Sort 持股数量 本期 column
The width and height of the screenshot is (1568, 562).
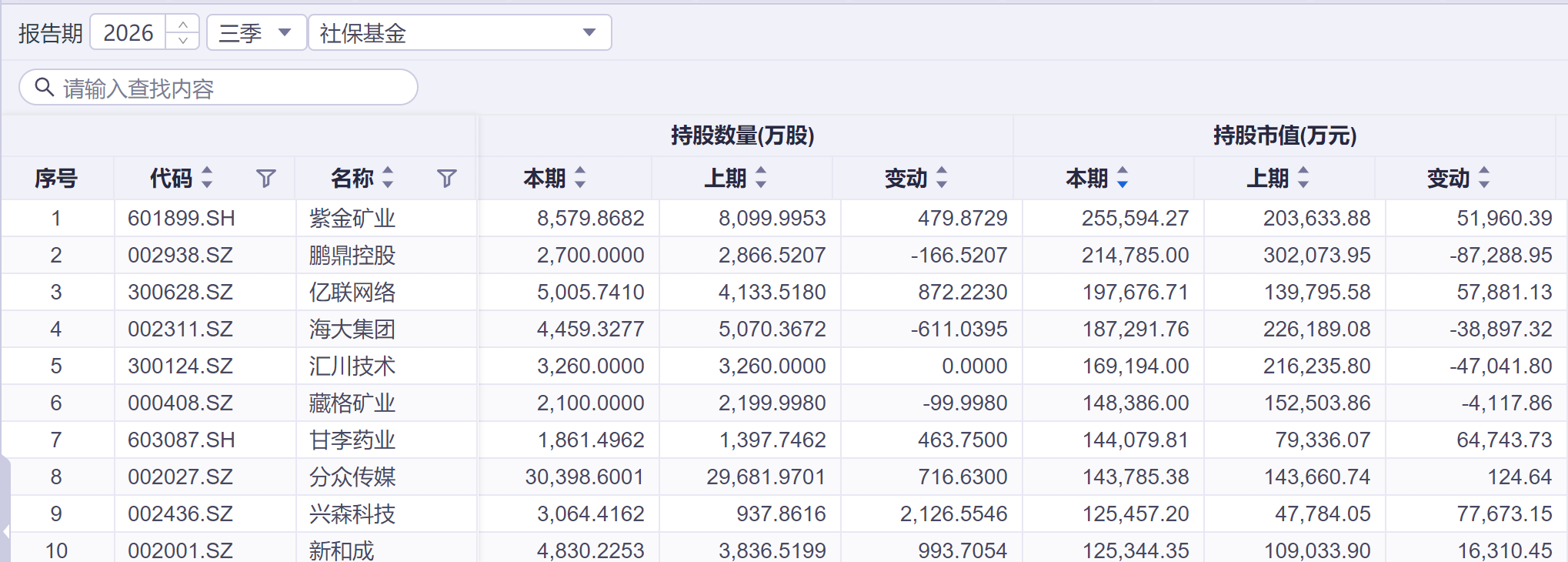[x=580, y=178]
